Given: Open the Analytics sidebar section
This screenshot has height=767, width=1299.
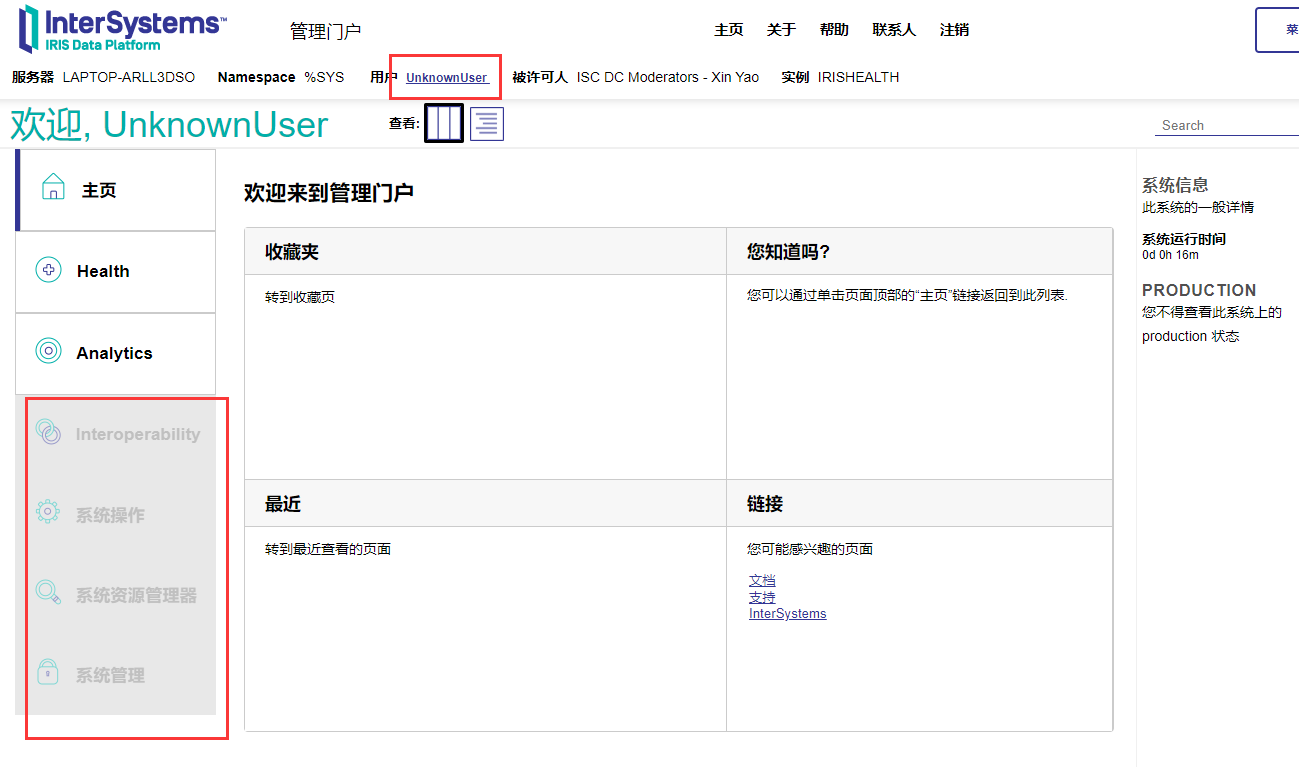Looking at the screenshot, I should [x=116, y=353].
